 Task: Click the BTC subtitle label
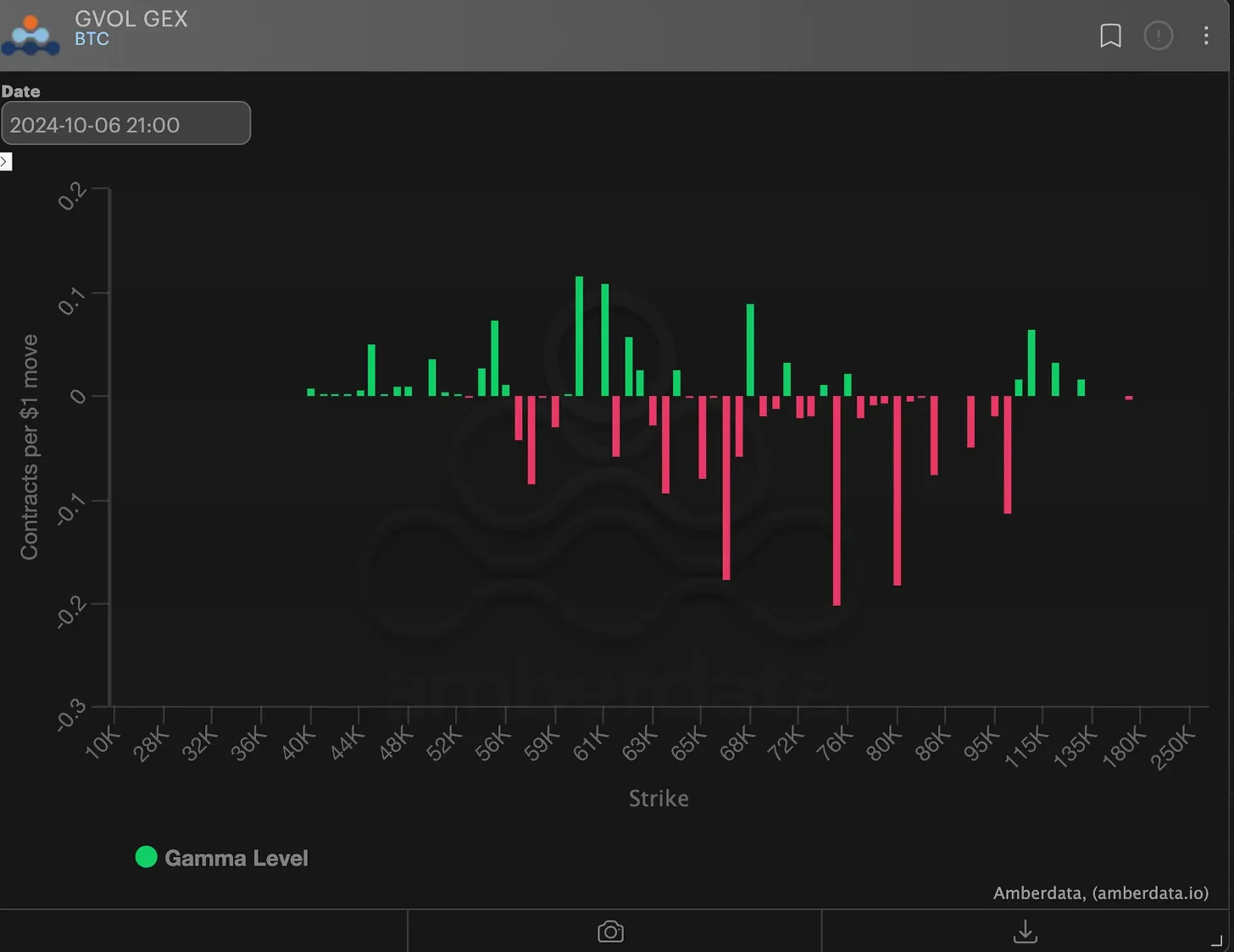(92, 39)
